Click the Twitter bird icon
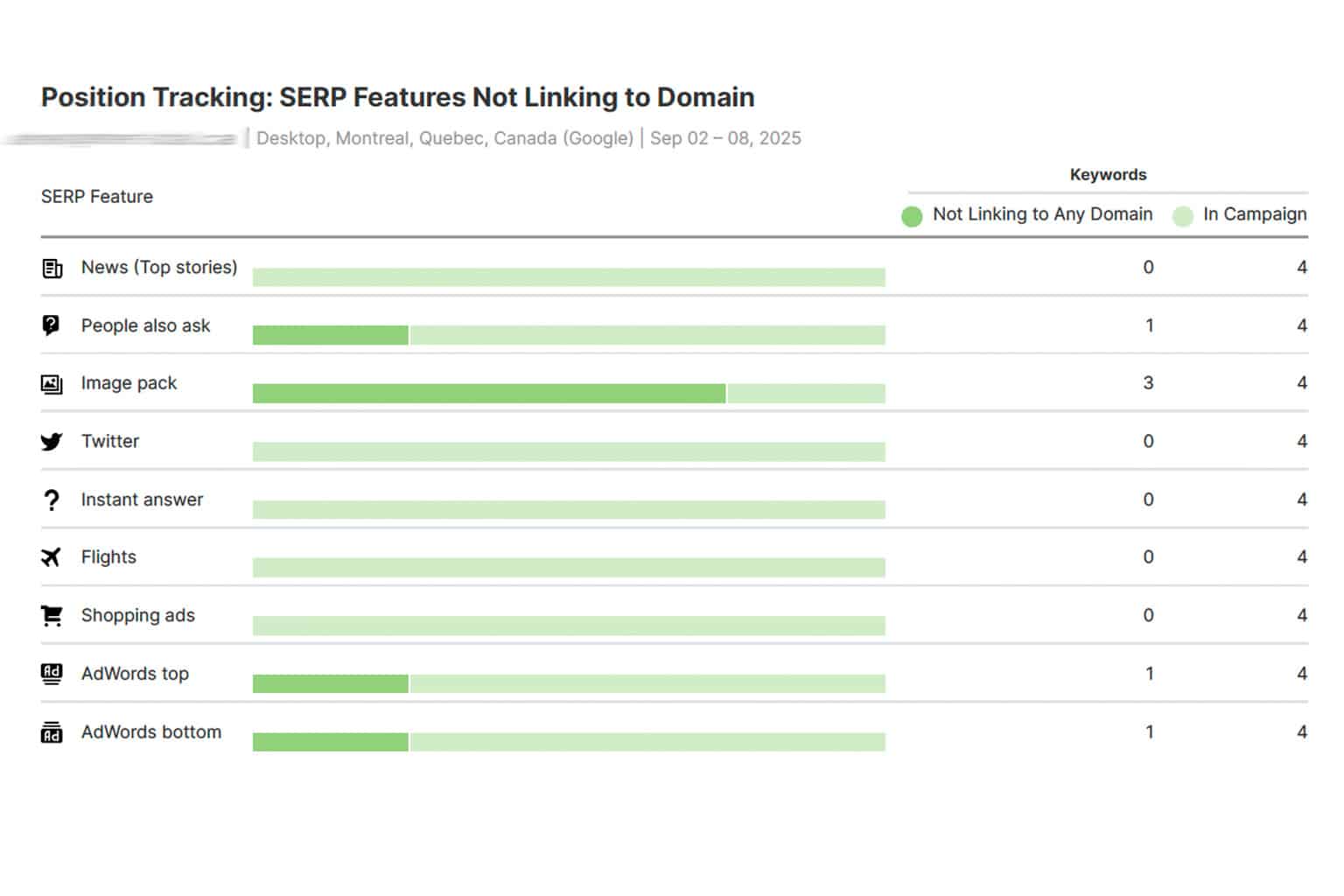1344x896 pixels. (x=52, y=442)
